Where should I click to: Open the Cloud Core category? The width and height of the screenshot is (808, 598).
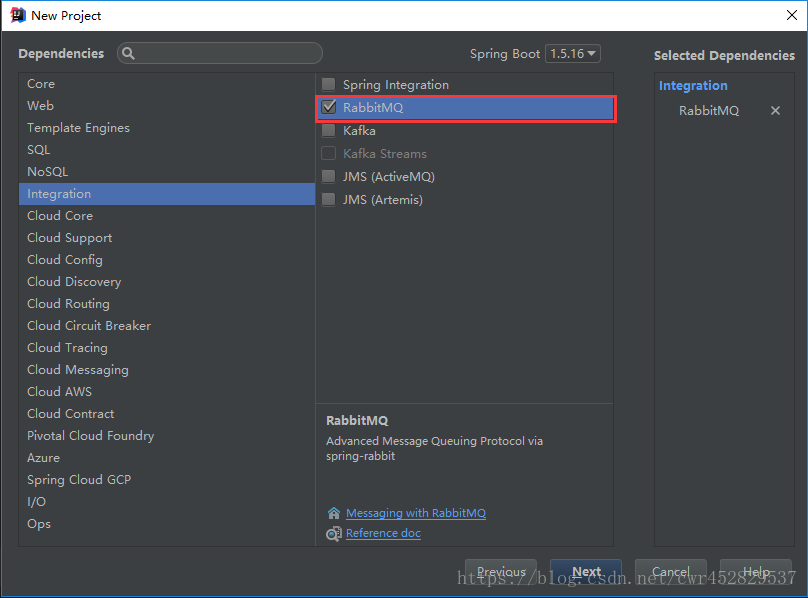click(x=166, y=215)
